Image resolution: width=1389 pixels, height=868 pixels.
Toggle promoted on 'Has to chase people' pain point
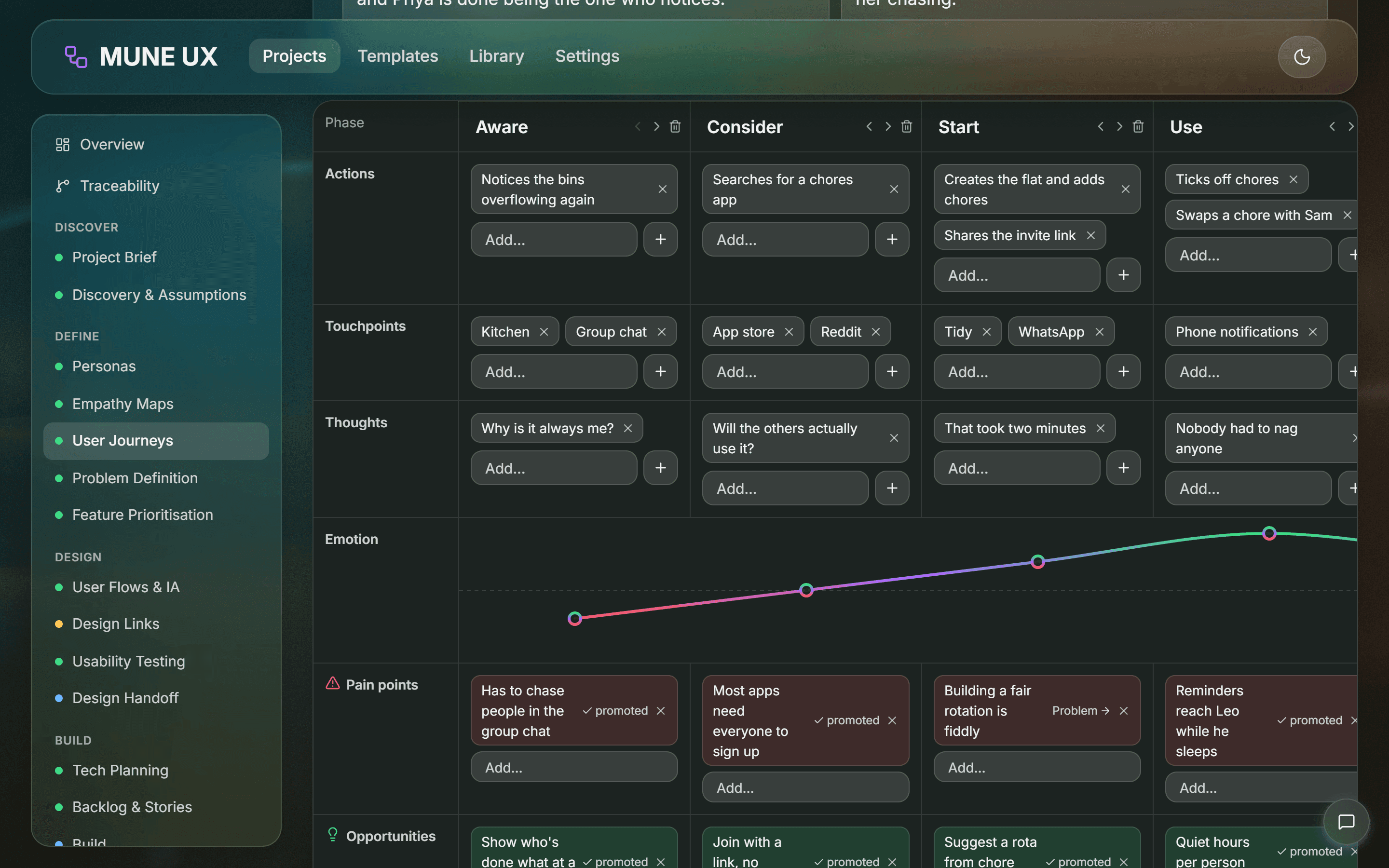[615, 710]
